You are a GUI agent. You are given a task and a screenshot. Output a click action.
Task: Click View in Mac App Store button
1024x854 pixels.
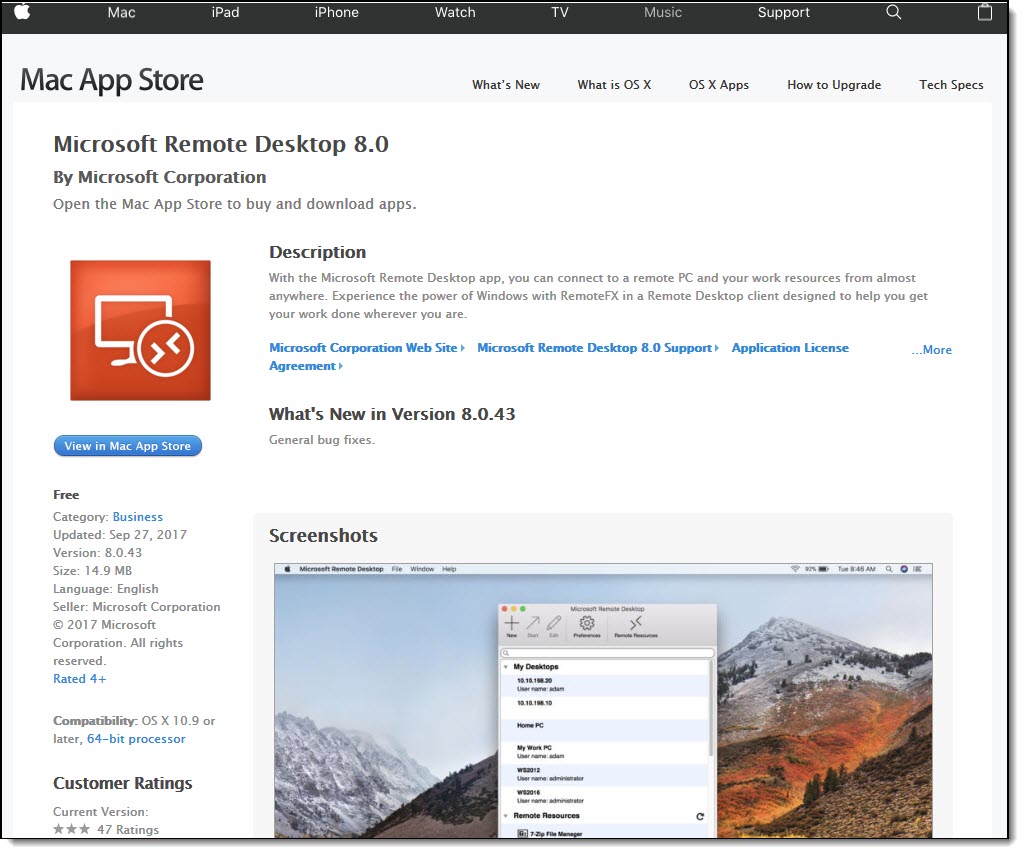[127, 446]
